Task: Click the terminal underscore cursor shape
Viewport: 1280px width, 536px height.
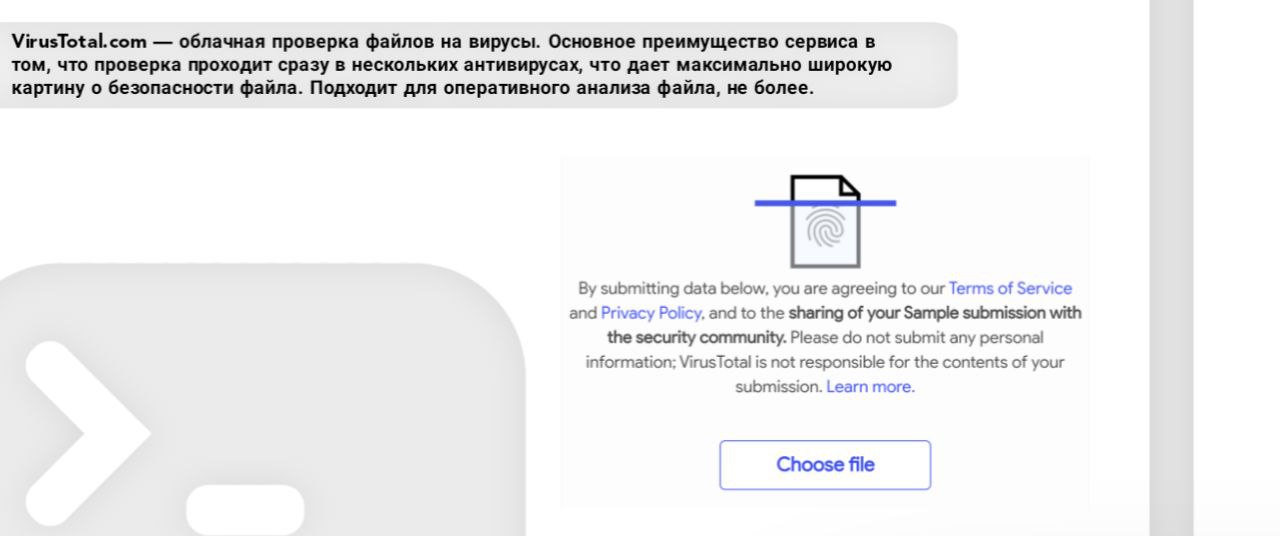Action: pos(245,508)
